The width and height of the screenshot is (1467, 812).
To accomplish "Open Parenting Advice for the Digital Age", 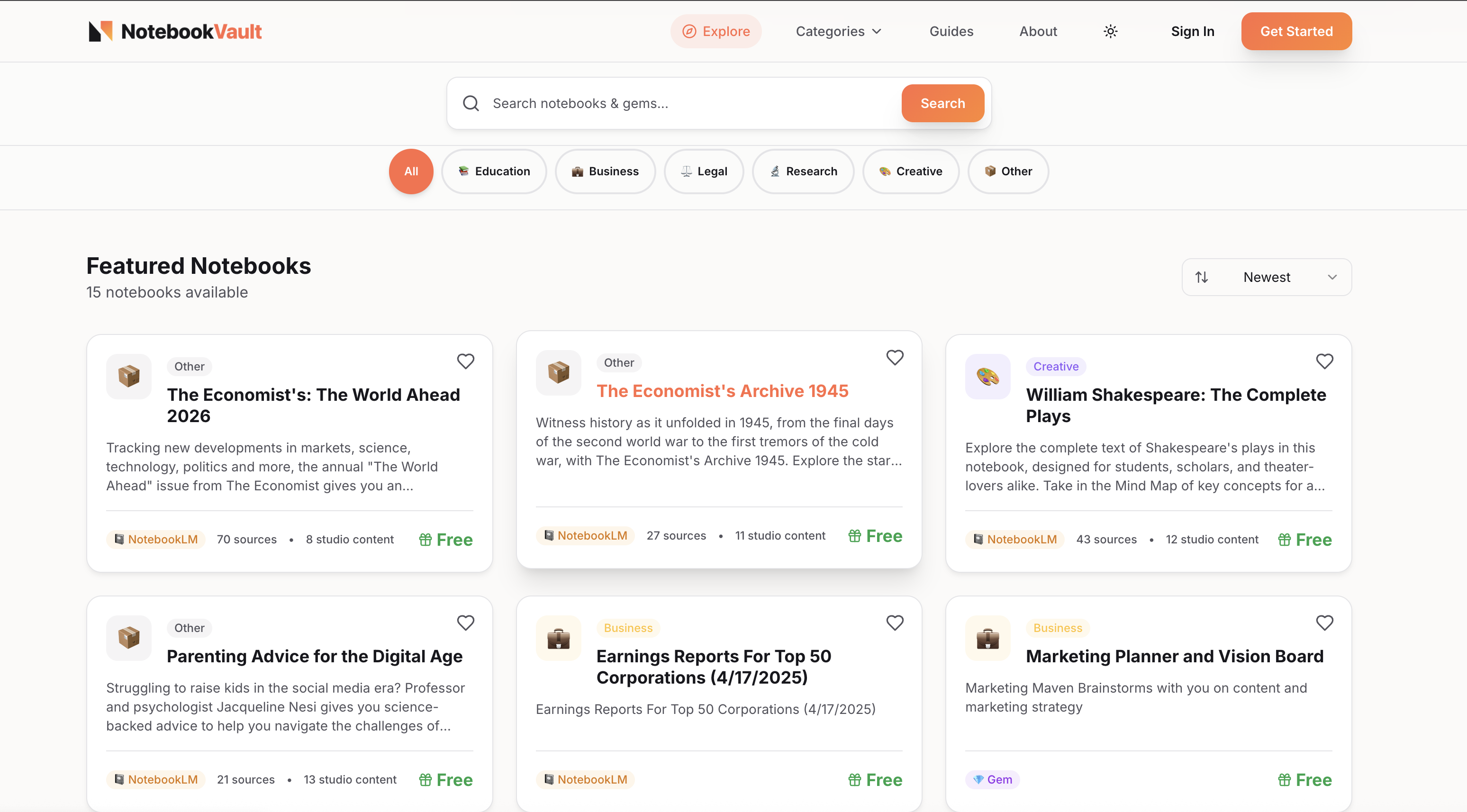I will click(314, 656).
